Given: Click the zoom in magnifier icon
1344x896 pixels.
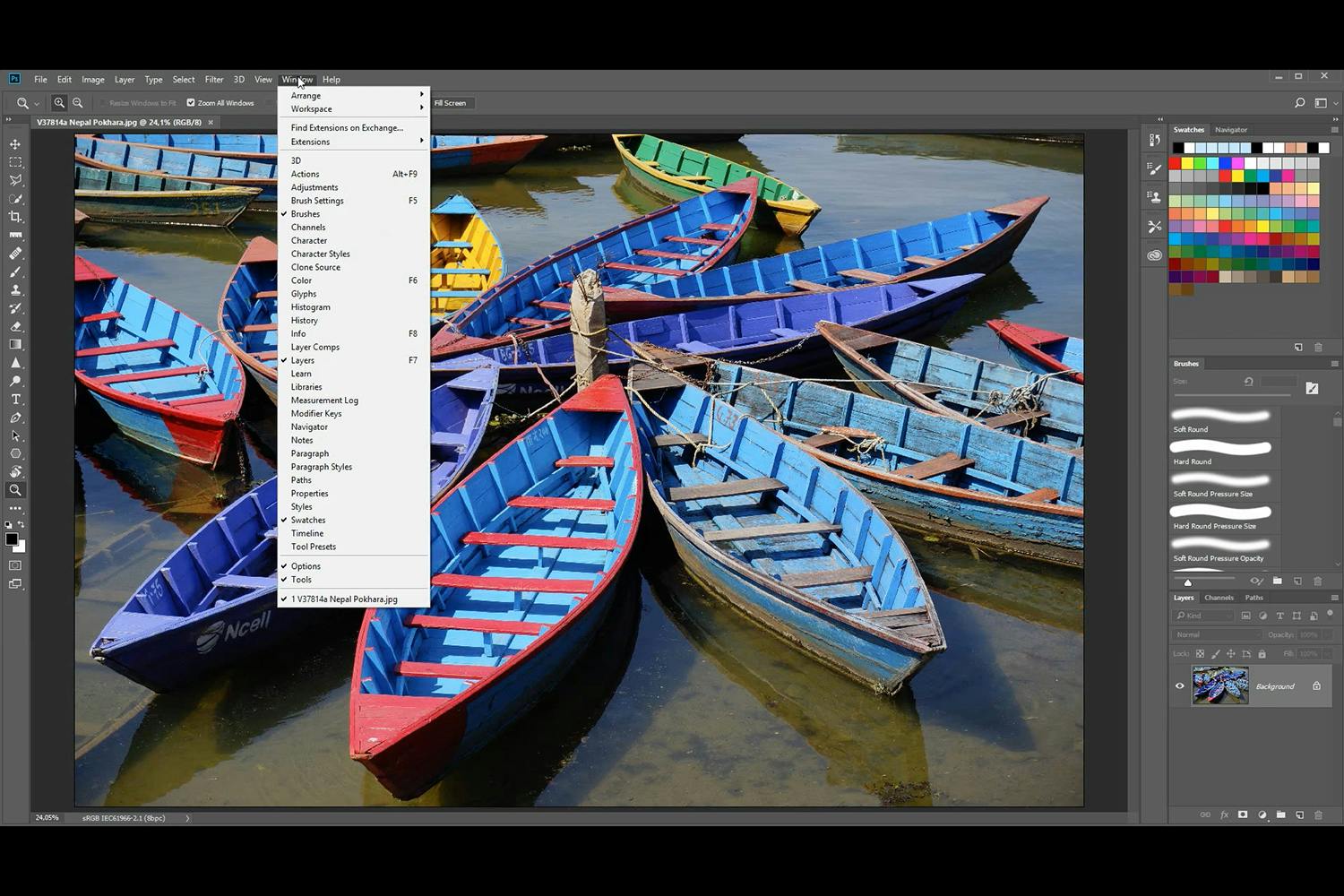Looking at the screenshot, I should (59, 103).
